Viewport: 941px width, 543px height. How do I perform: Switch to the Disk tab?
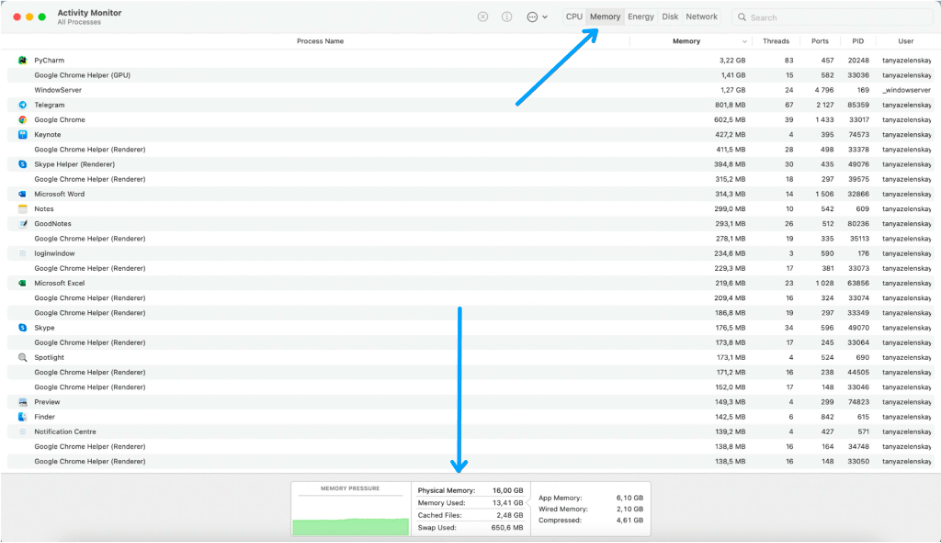click(670, 17)
